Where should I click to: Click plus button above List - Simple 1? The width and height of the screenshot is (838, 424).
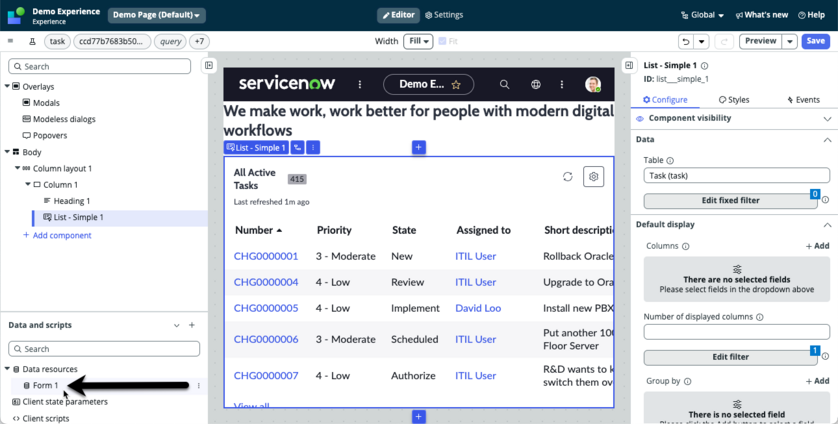418,147
